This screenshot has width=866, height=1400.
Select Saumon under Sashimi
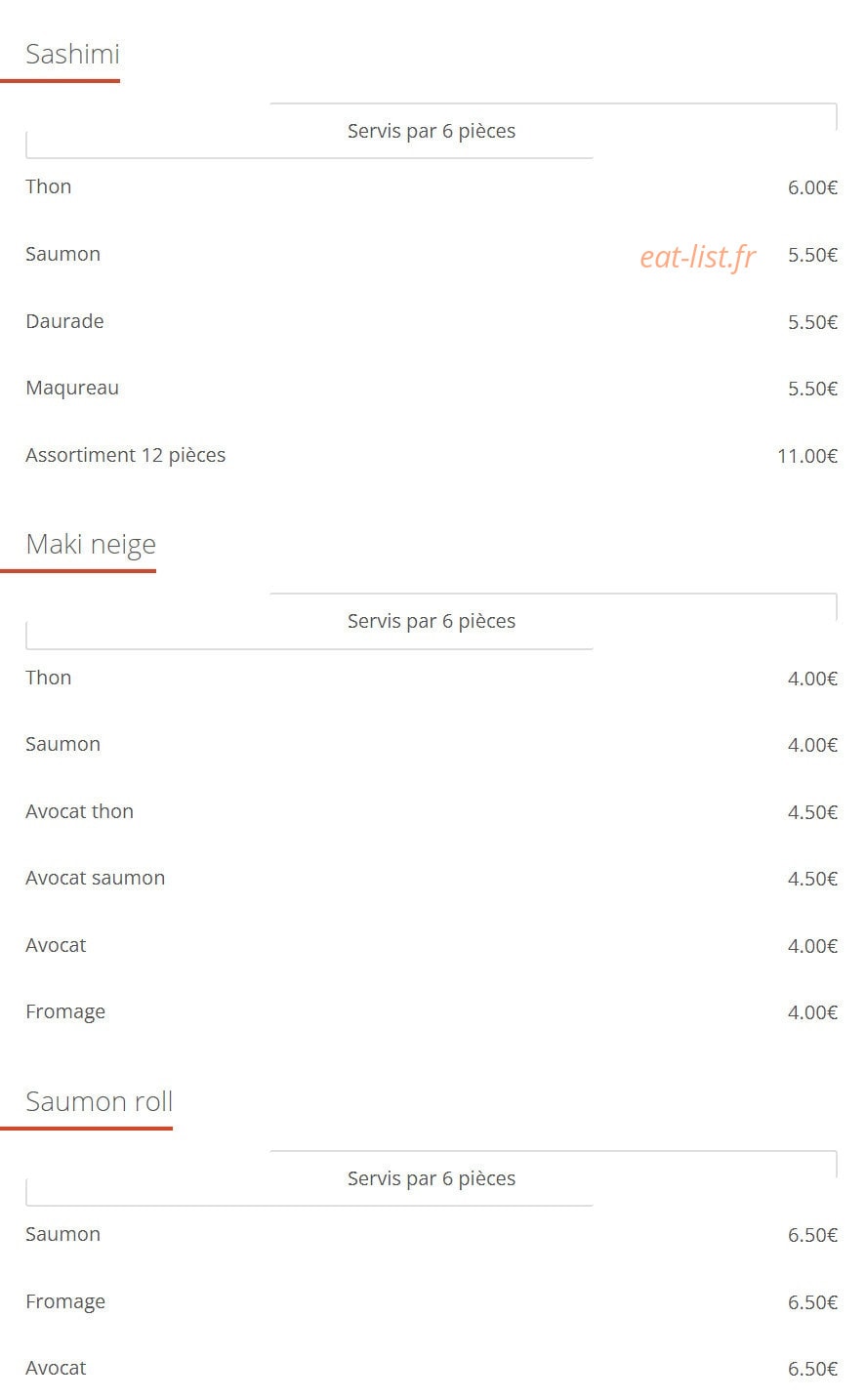[x=63, y=254]
